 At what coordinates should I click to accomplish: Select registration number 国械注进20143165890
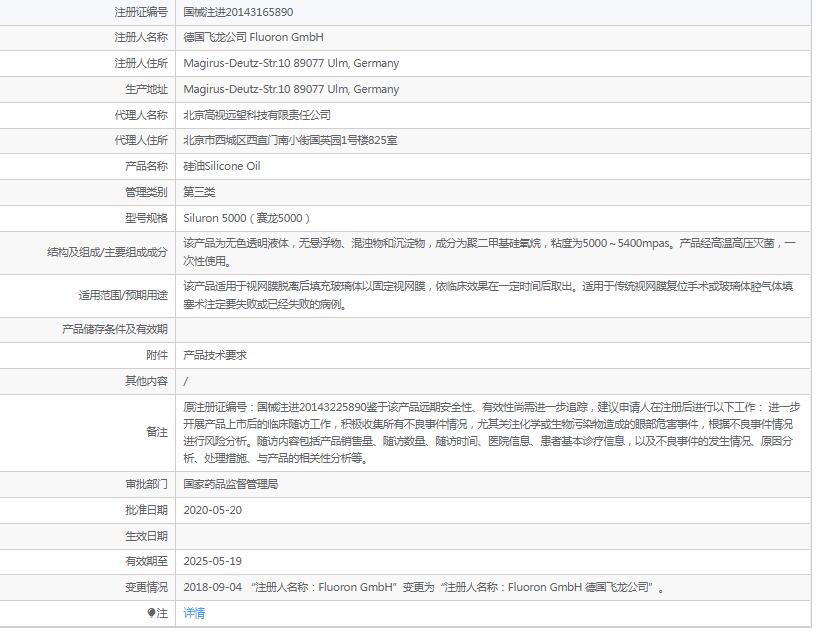click(x=238, y=12)
